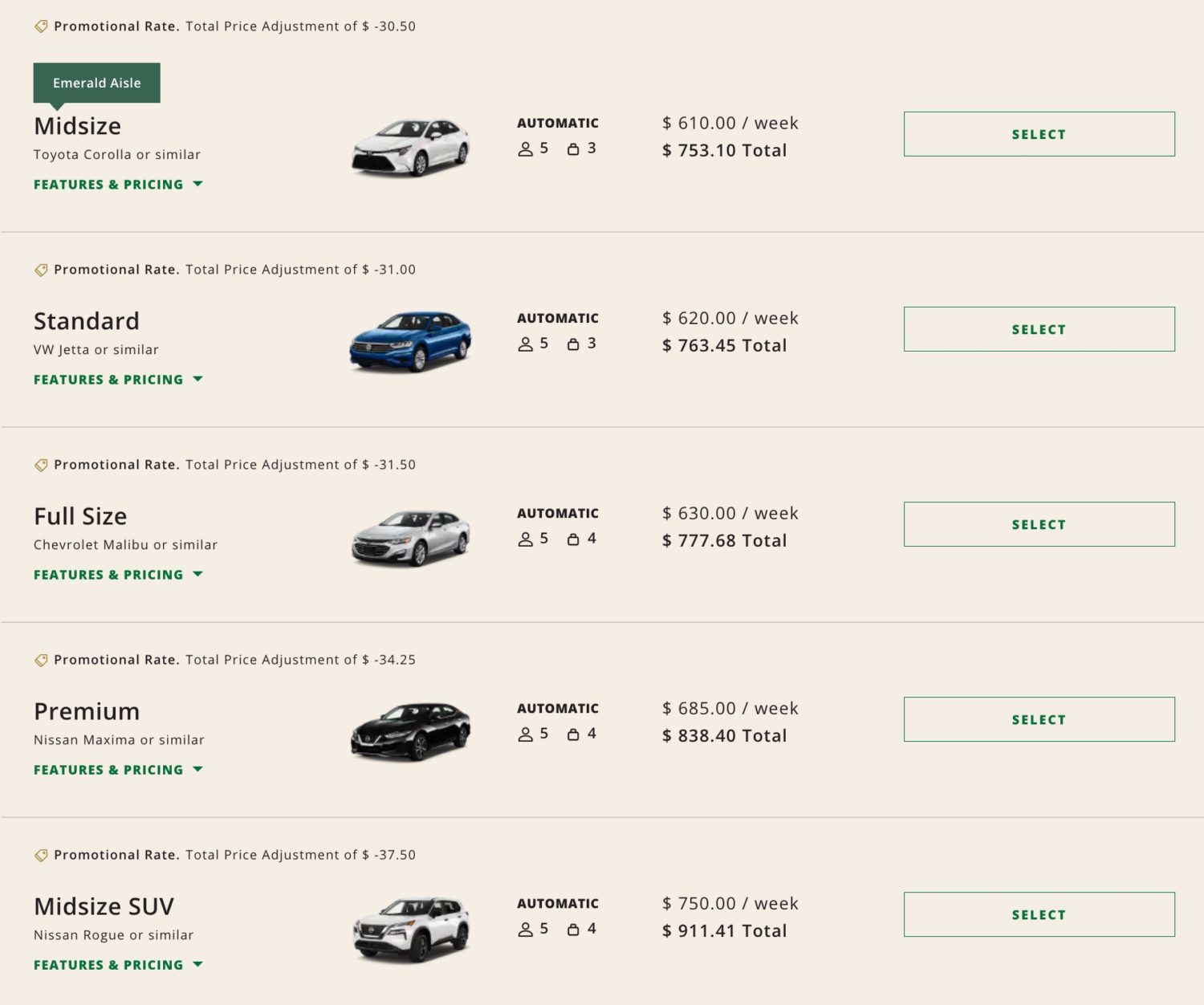Viewport: 1204px width, 1005px height.
Task: Click the passenger capacity icon for the Midsize car
Action: [527, 148]
